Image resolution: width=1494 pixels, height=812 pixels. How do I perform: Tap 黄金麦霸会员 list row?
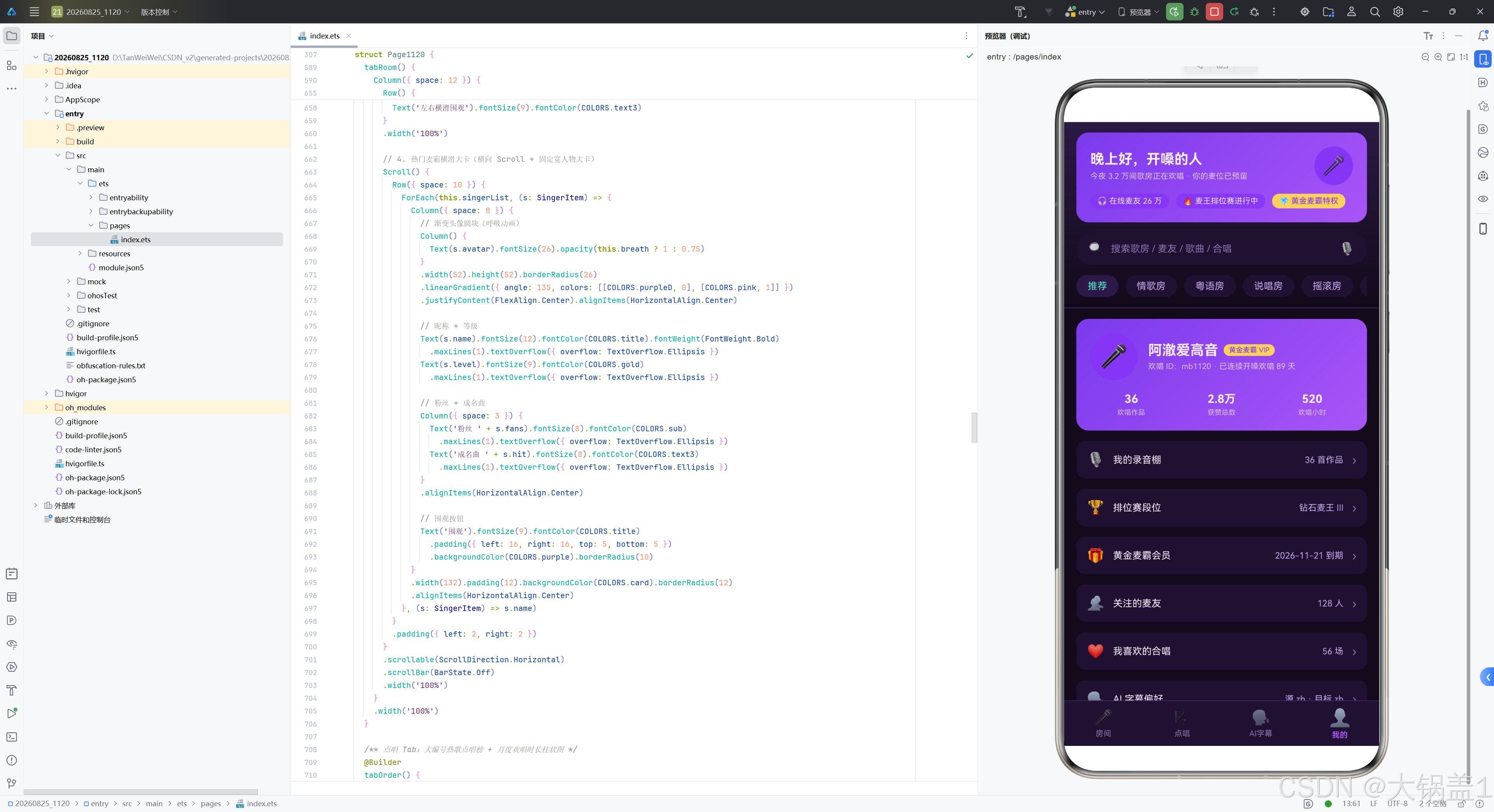tap(1221, 555)
